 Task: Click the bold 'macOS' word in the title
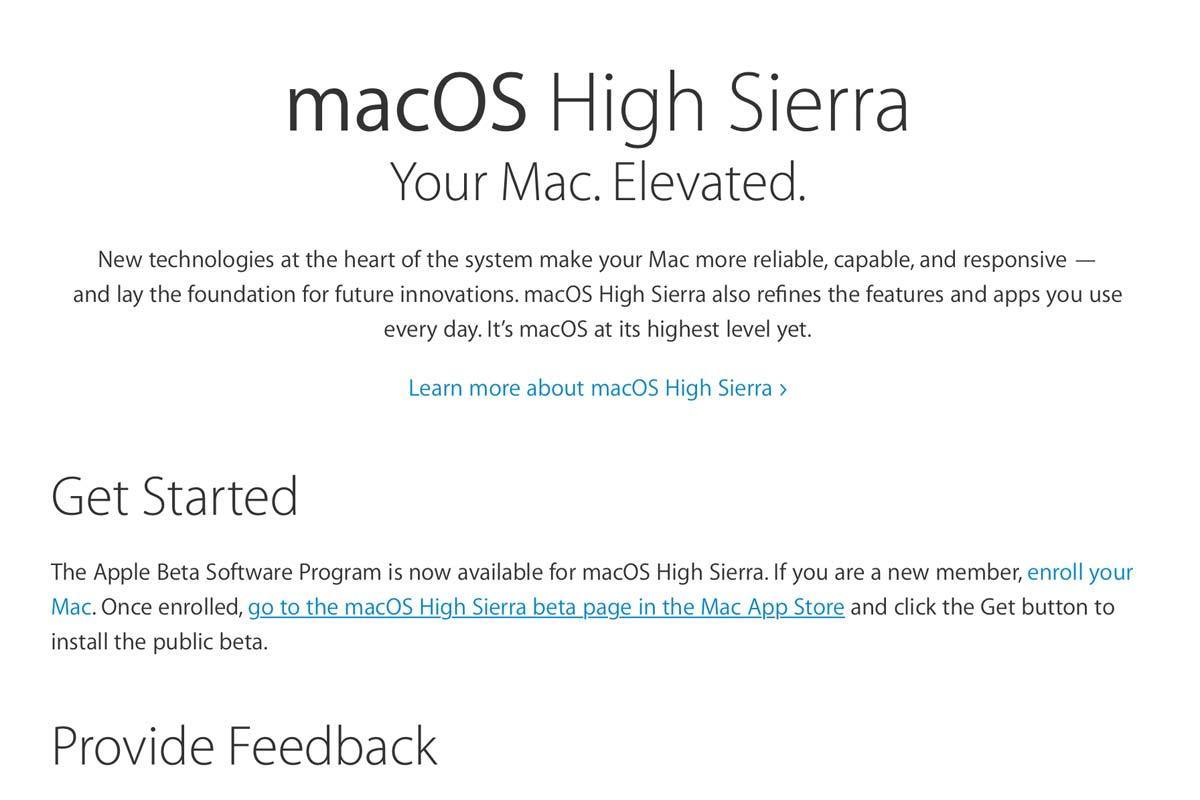406,104
